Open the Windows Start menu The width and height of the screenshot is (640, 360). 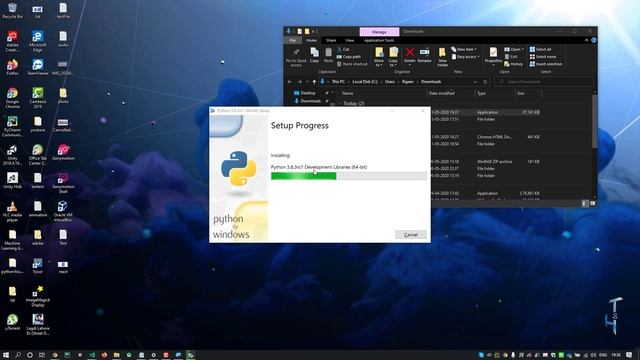[x=6, y=355]
